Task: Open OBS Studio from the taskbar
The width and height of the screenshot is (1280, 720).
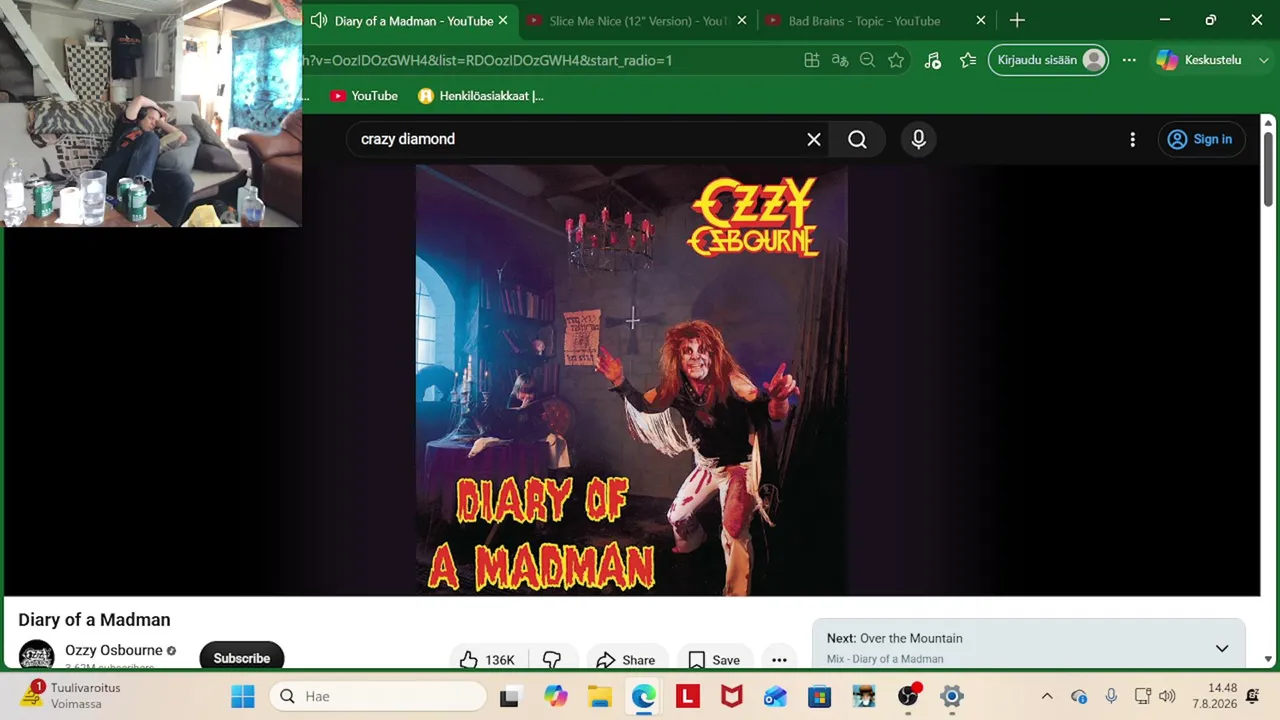Action: click(x=908, y=696)
